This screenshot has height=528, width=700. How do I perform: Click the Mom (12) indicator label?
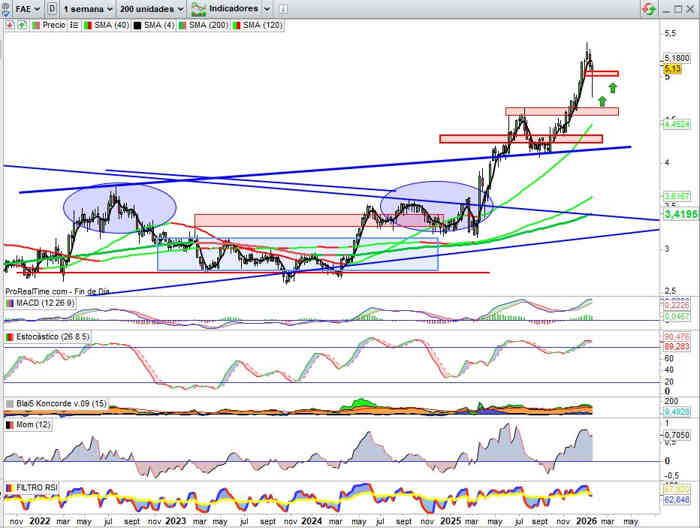tap(33, 425)
